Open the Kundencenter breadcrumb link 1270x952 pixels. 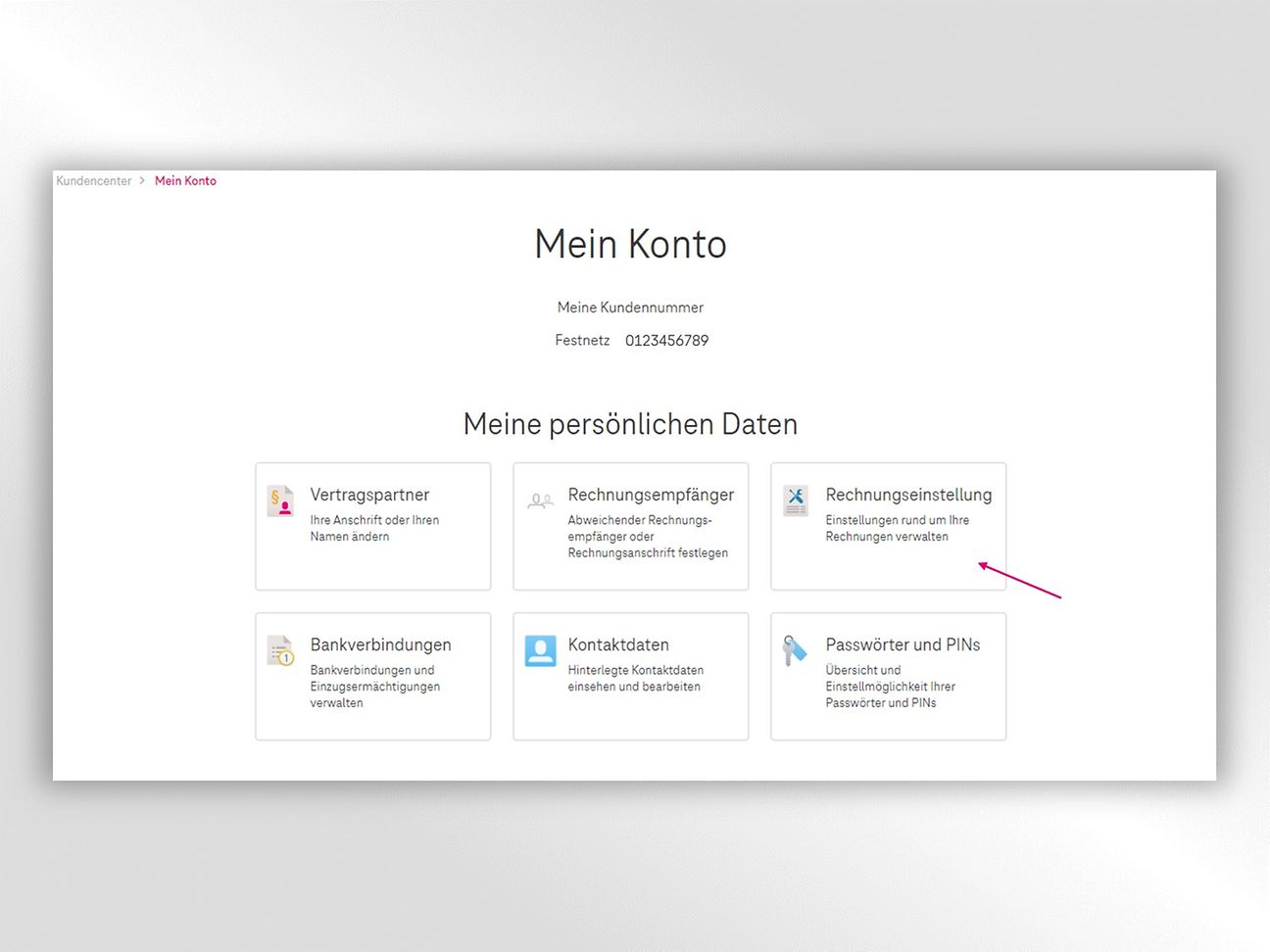click(93, 180)
